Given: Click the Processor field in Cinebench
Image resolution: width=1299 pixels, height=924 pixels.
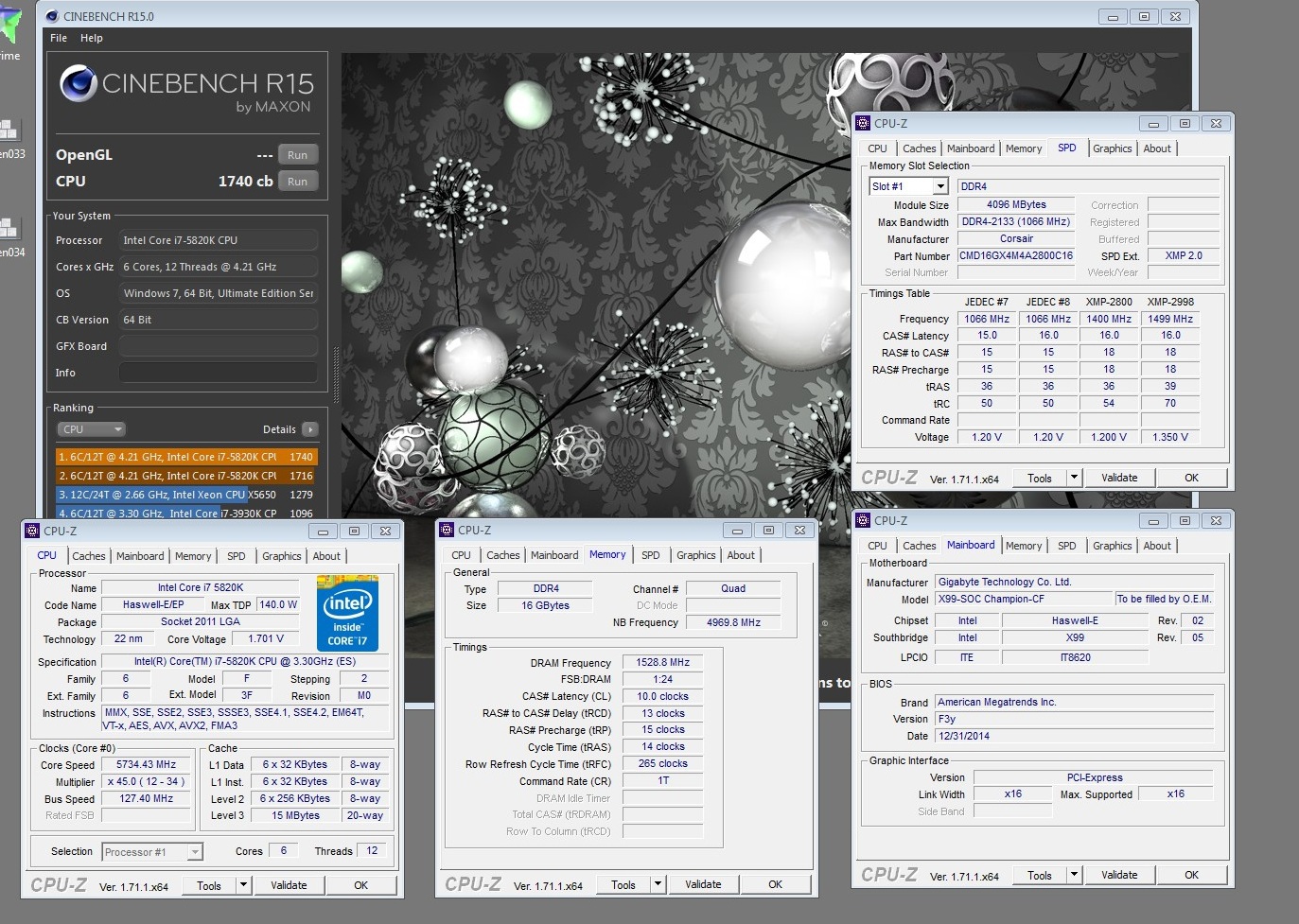Looking at the screenshot, I should 218,240.
